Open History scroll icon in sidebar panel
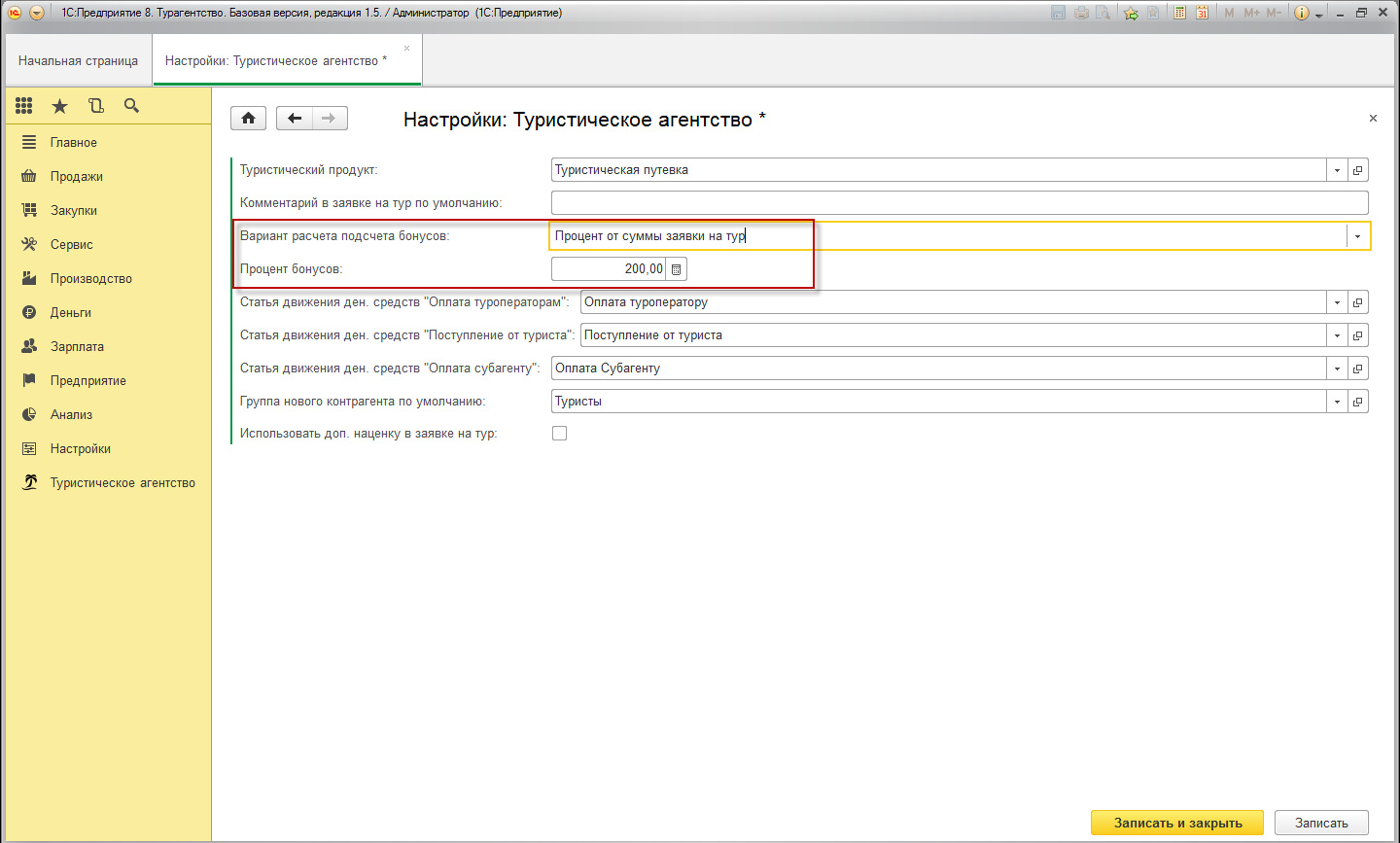Viewport: 1400px width, 843px height. pos(95,106)
